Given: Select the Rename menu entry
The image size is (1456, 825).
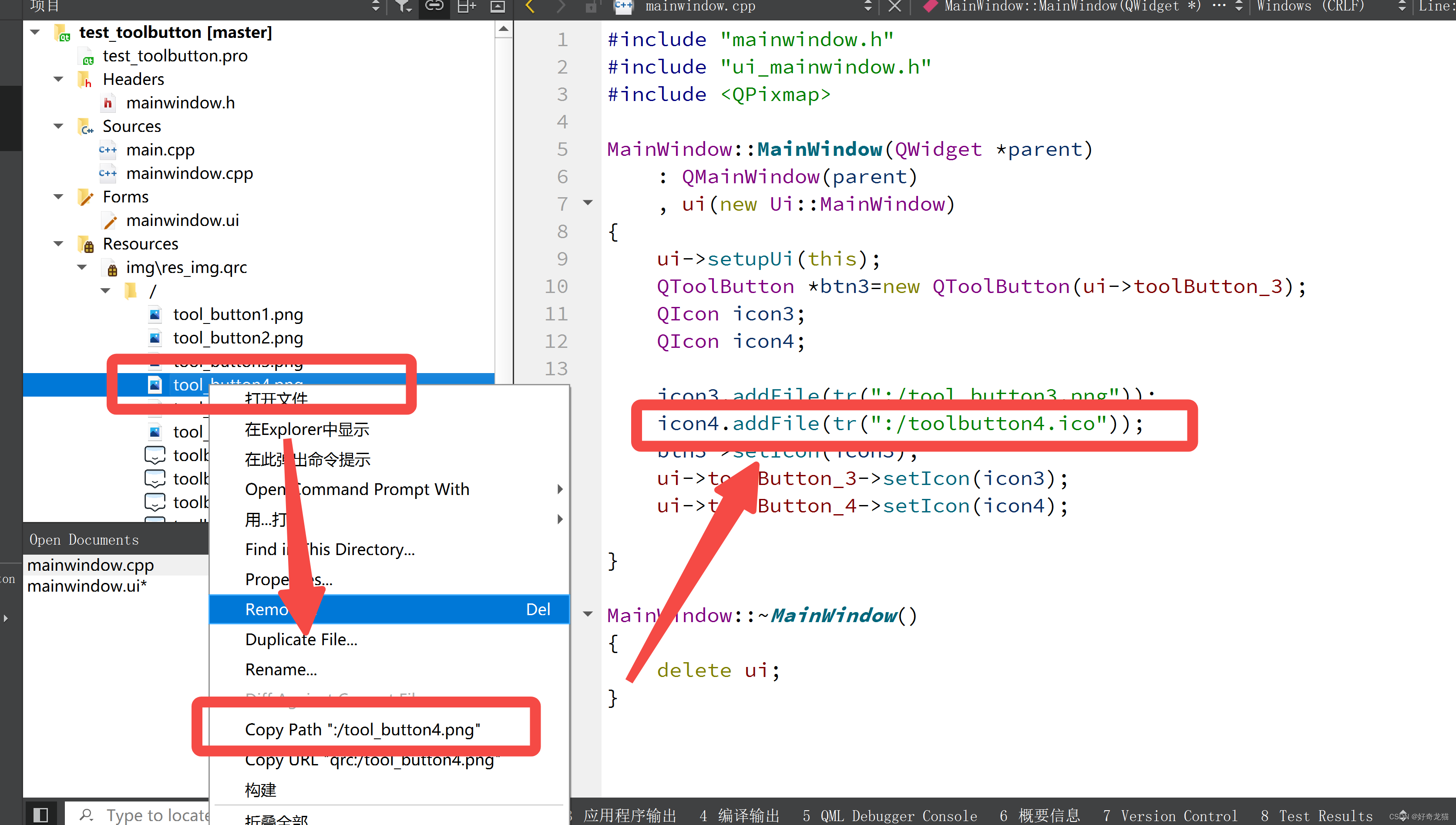Looking at the screenshot, I should point(389,670).
